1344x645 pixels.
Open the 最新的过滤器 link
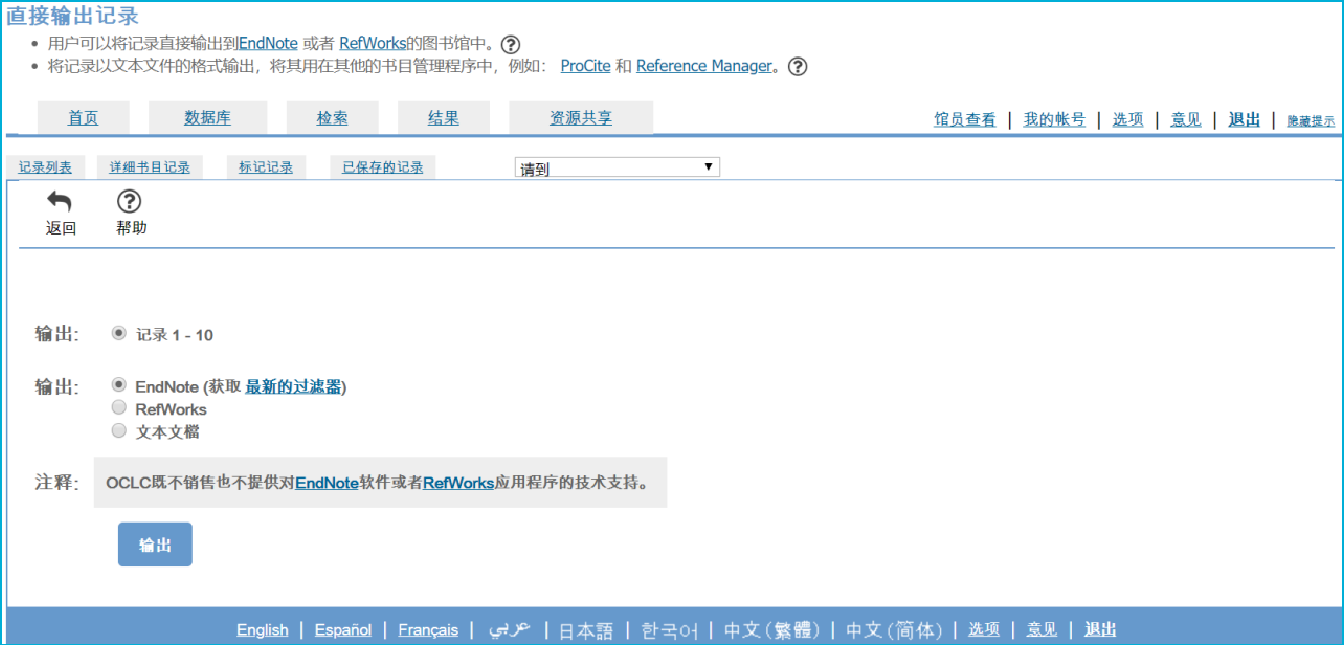tap(293, 387)
